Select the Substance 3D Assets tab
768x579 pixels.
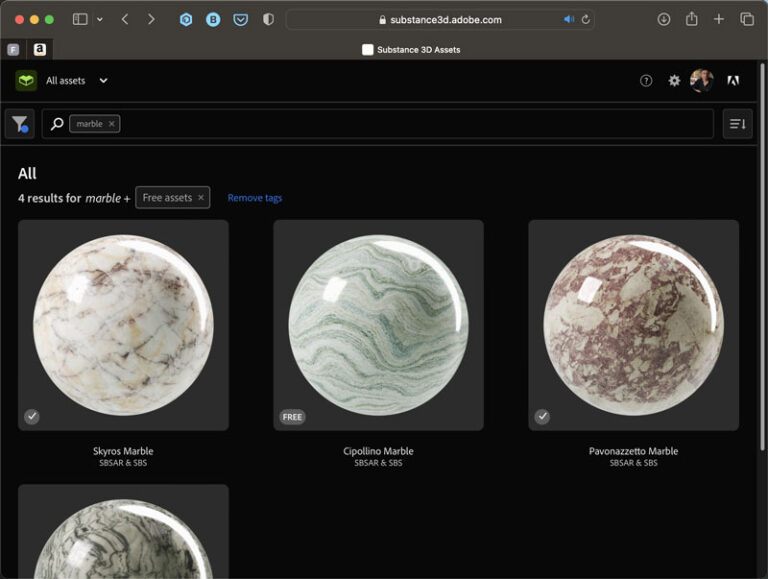410,49
